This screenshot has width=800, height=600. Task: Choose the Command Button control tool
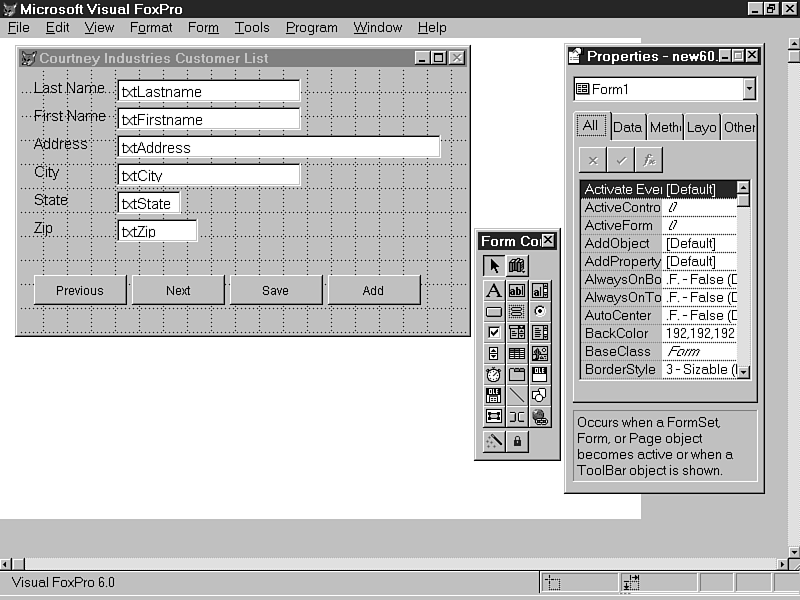(x=493, y=312)
